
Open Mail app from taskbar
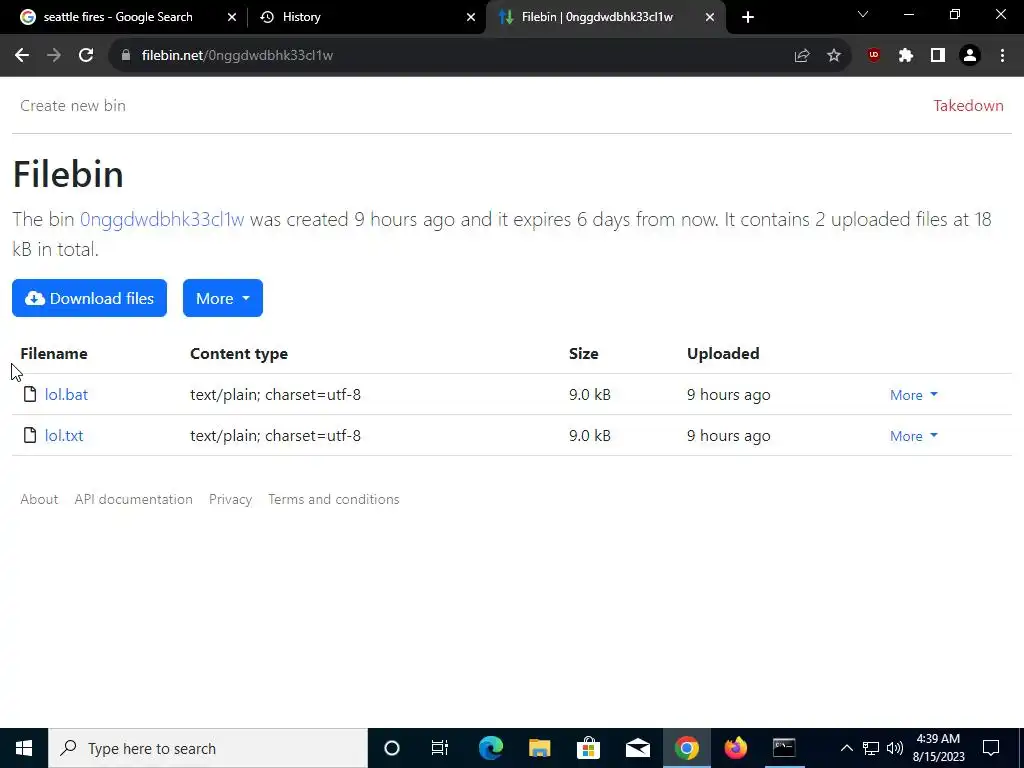637,748
